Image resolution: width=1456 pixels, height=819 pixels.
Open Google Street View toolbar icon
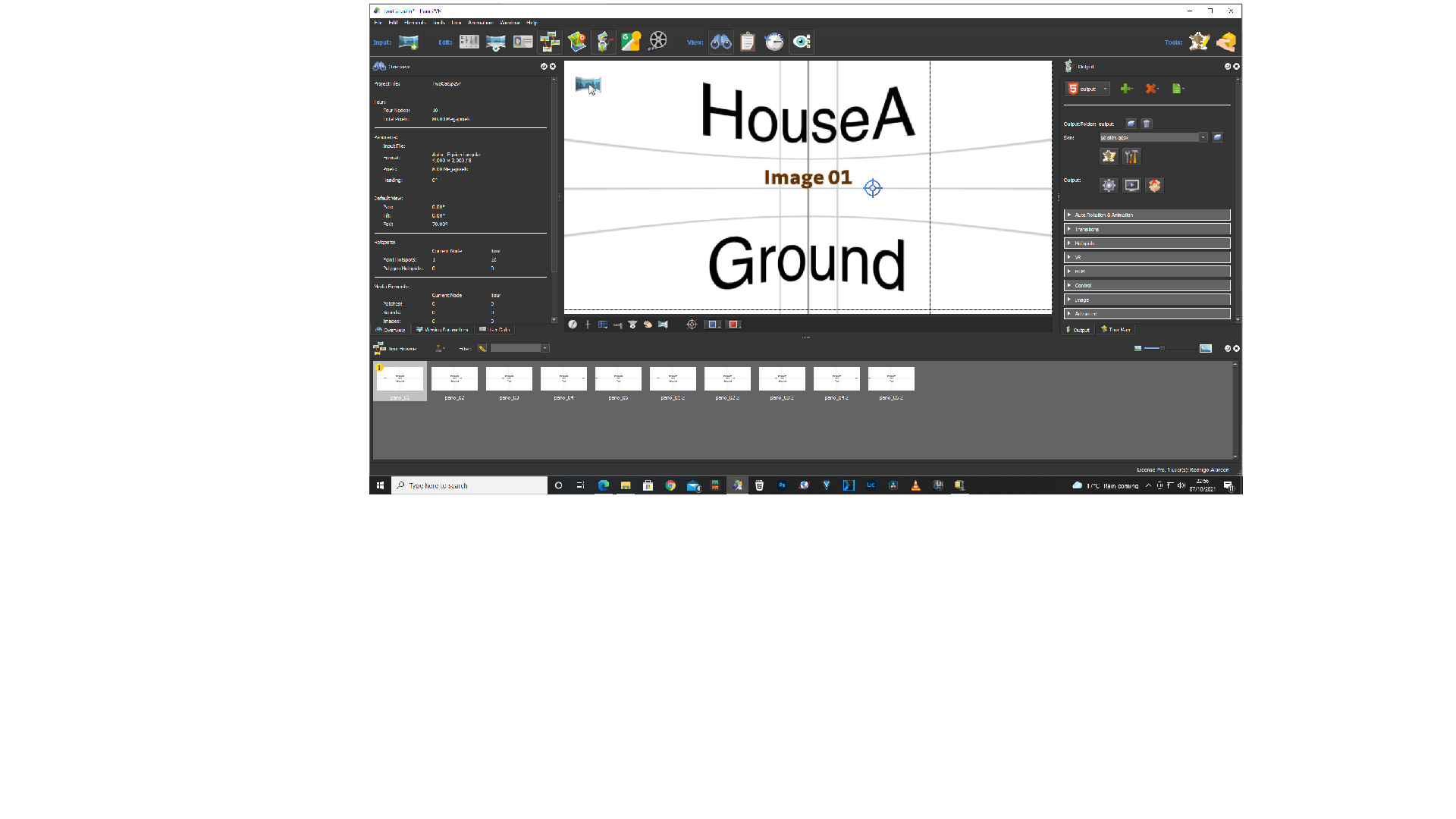tap(631, 42)
